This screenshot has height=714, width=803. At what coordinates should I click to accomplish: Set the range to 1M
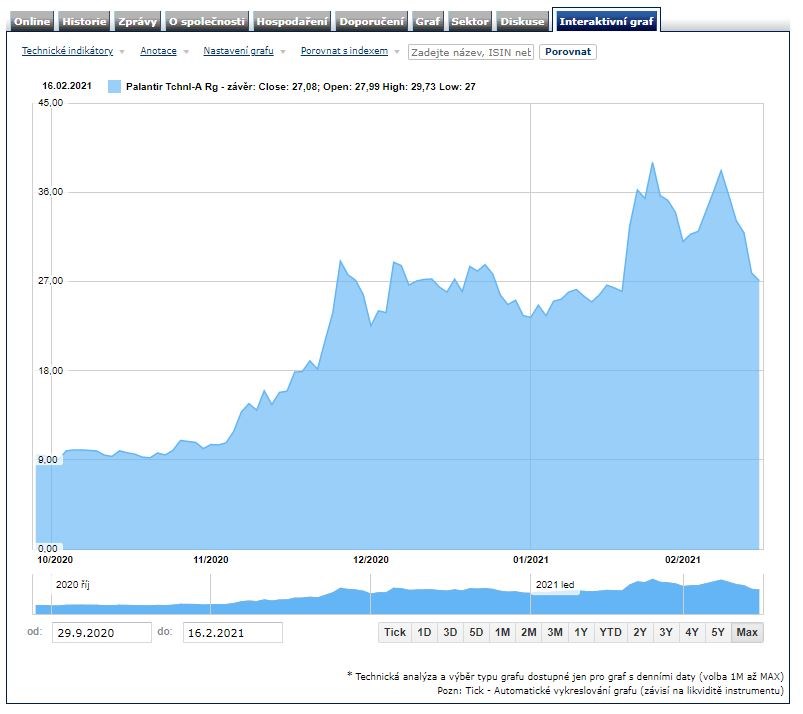(502, 632)
